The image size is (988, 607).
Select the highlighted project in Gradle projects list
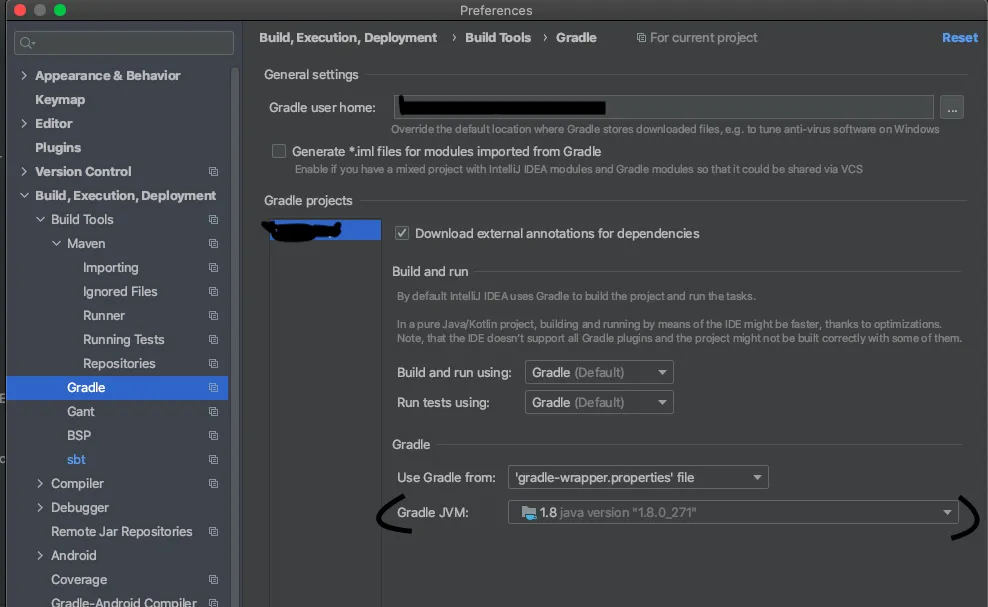pos(325,230)
